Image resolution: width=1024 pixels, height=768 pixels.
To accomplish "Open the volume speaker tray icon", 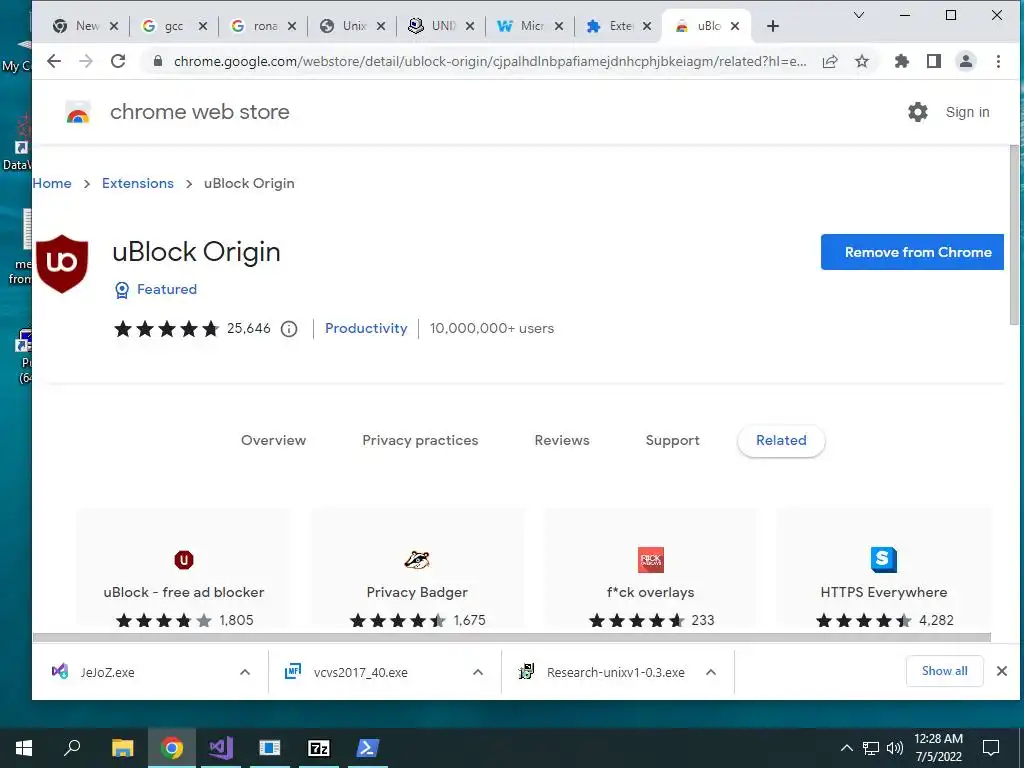I will coord(894,748).
